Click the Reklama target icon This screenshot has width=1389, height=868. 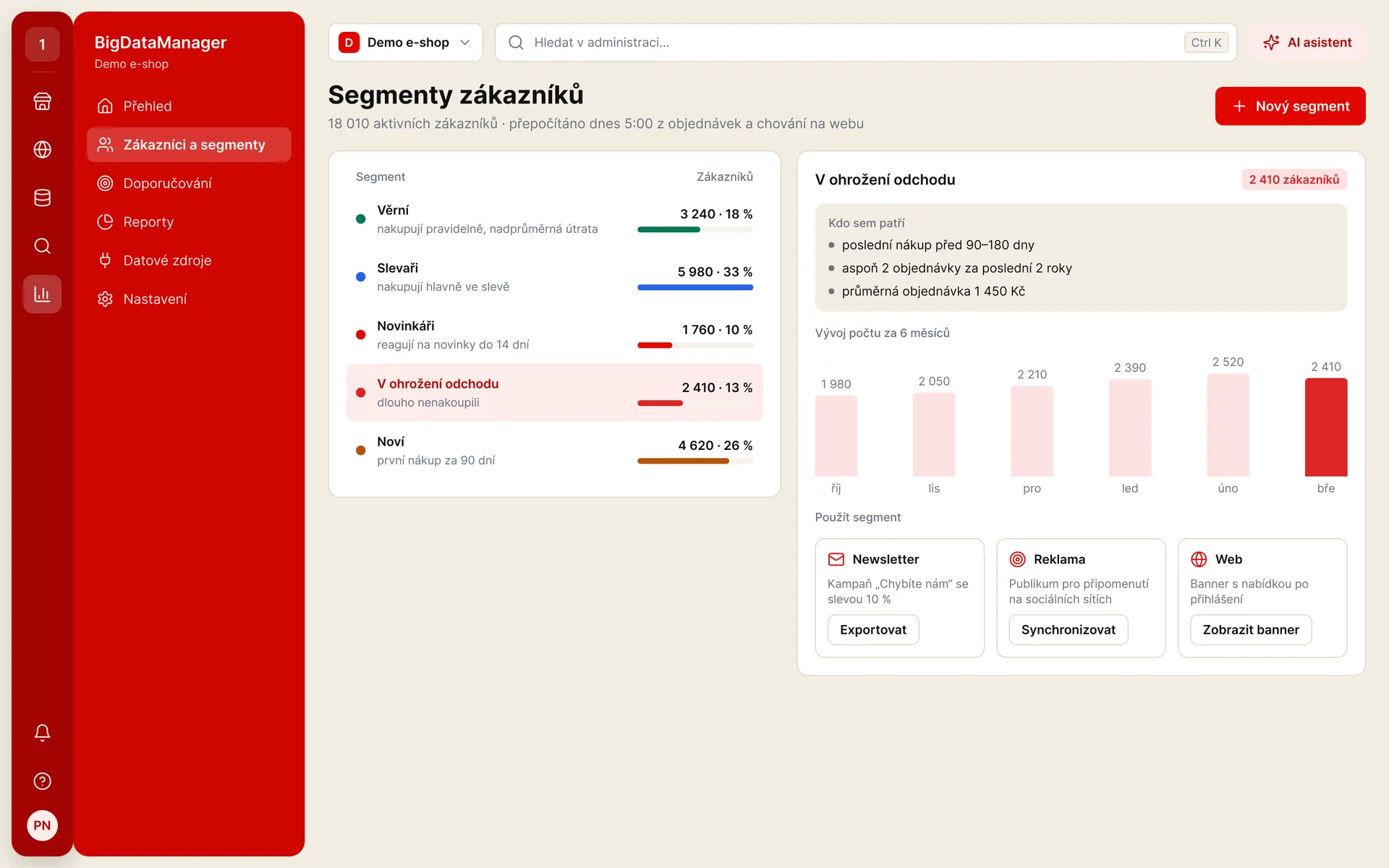(x=1017, y=559)
